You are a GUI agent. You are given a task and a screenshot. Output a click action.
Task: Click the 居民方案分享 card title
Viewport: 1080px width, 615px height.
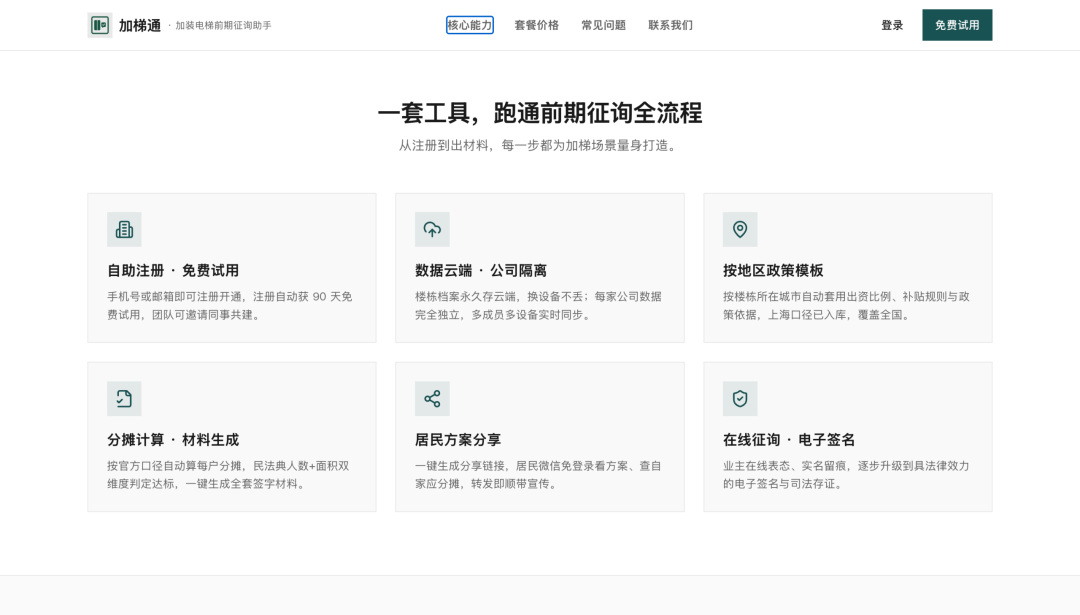458,440
